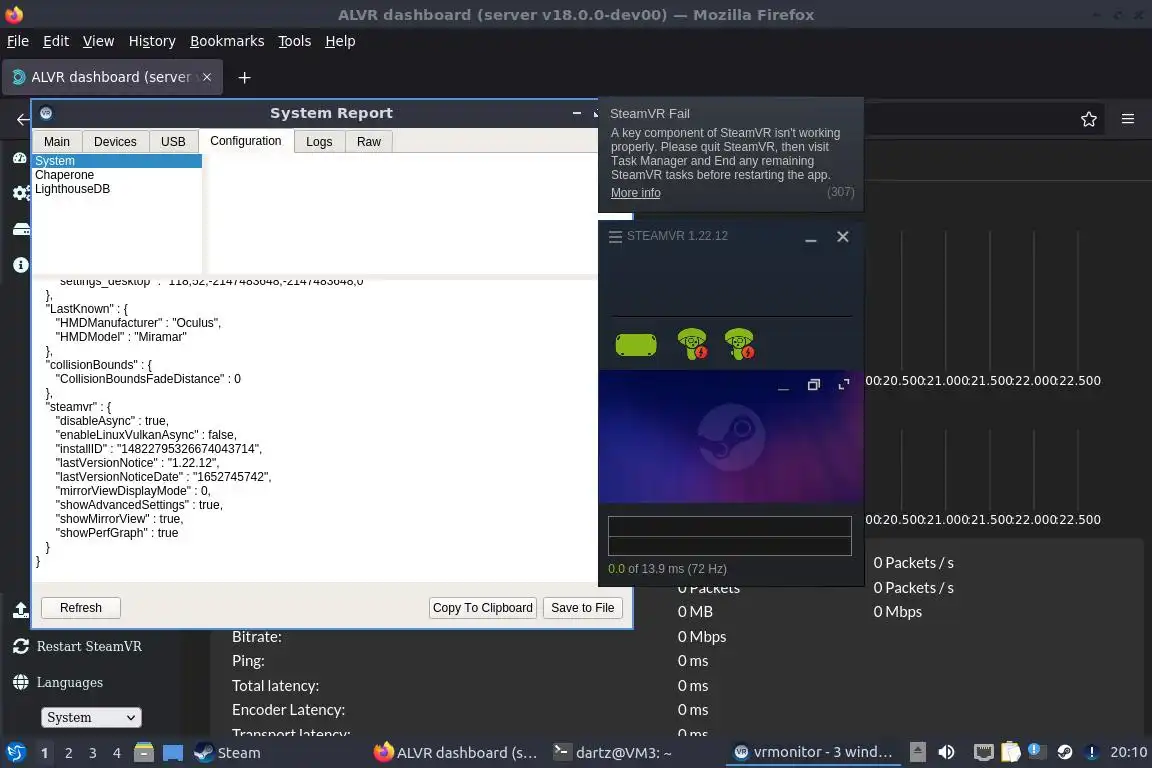This screenshot has height=768, width=1152.
Task: Open Firefox hamburger application menu
Action: click(x=1128, y=119)
